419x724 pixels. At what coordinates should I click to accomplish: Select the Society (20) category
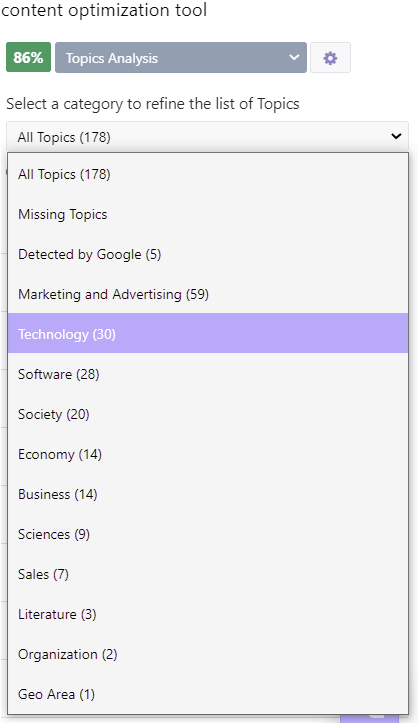(x=208, y=414)
